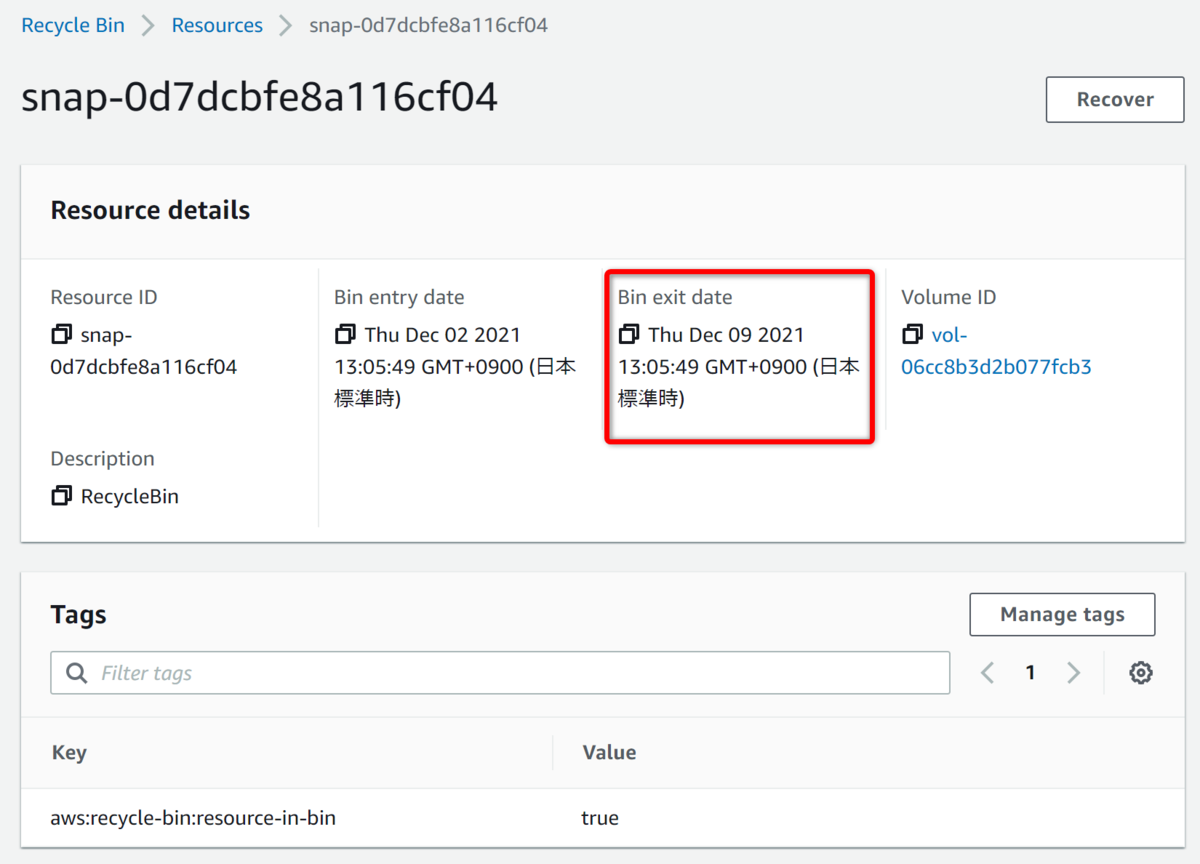Viewport: 1200px width, 864px height.
Task: Click the Tags section heading
Action: click(78, 615)
